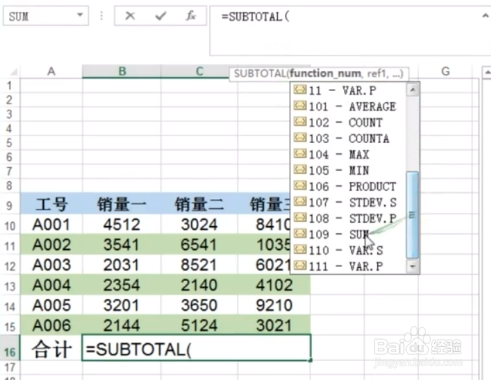Choose 103 - COUNTA option

[x=349, y=138]
